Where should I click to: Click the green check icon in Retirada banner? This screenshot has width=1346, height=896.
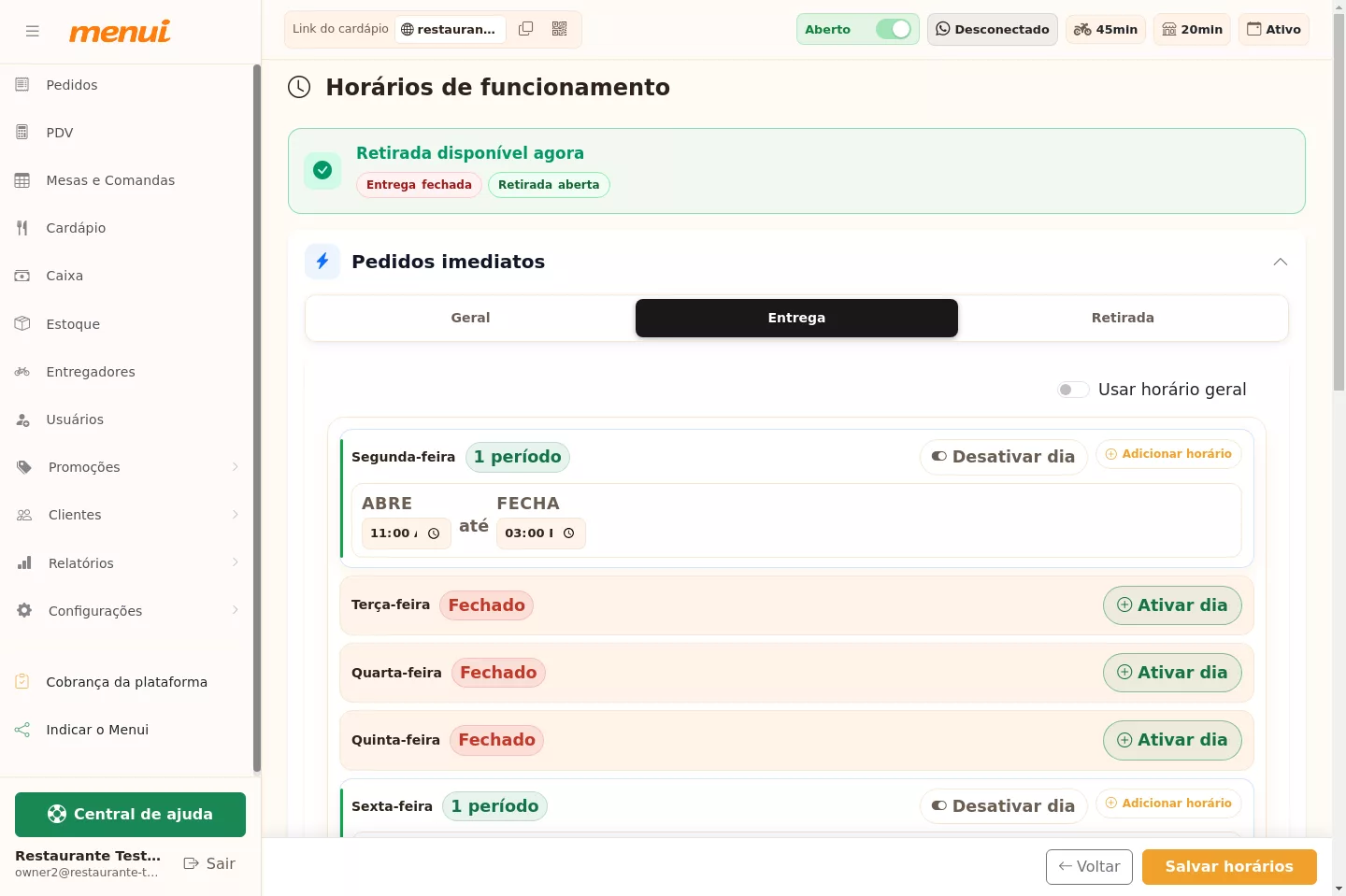[x=322, y=170]
